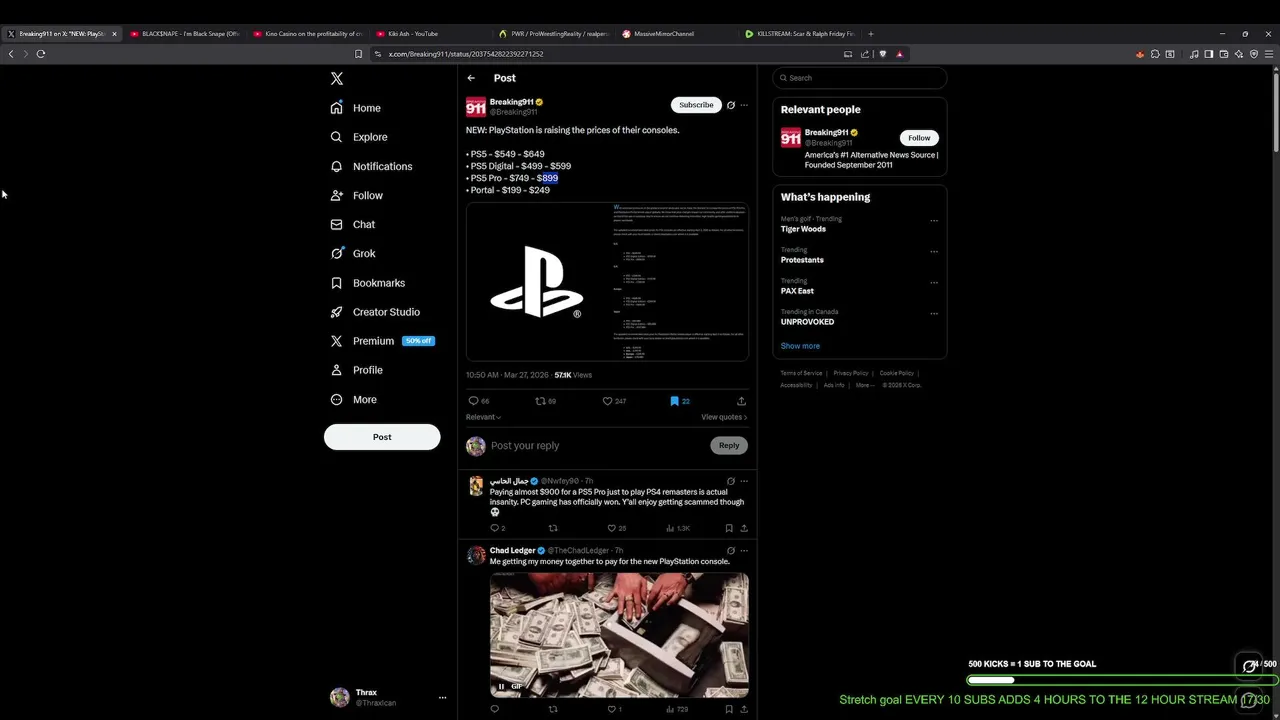Screen dimensions: 1280x720
Task: Bookmark this page in the address bar
Action: coord(358,54)
